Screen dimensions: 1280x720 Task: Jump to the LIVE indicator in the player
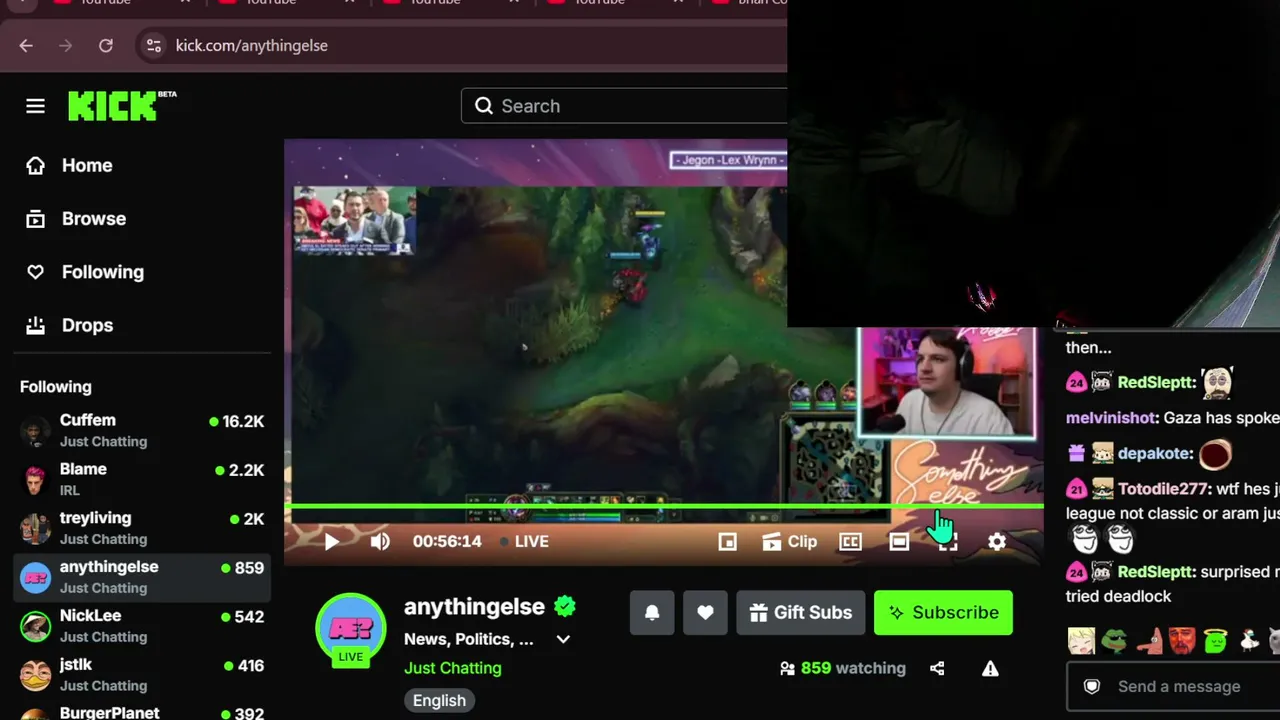(x=524, y=541)
